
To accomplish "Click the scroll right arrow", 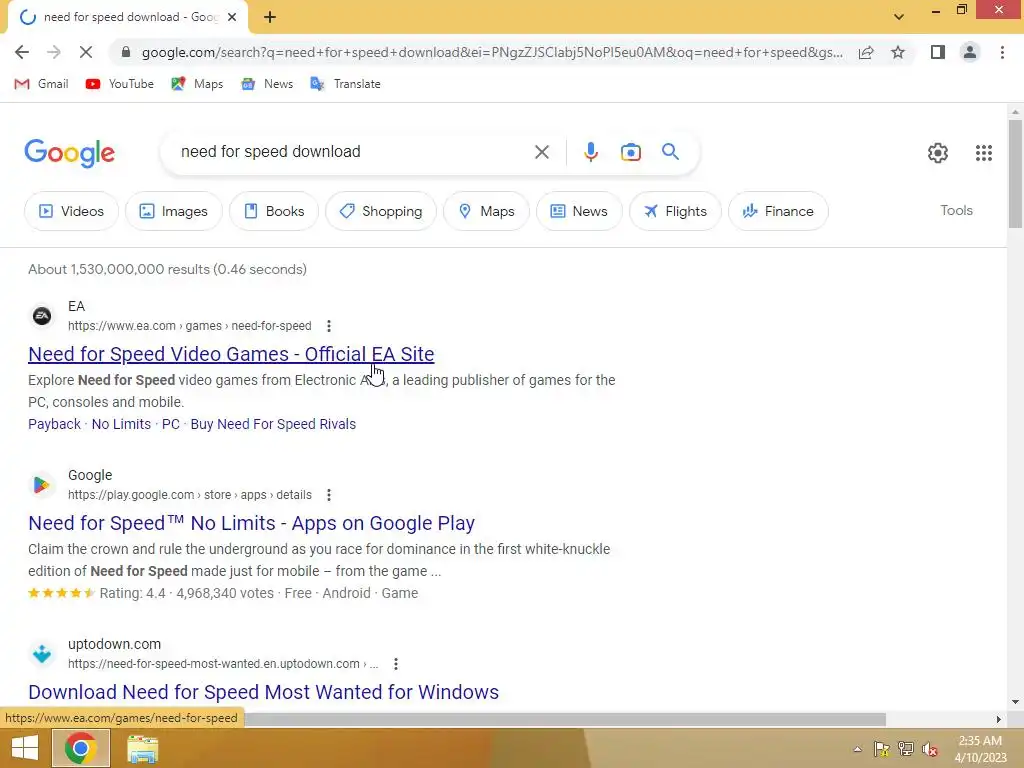I will click(998, 720).
